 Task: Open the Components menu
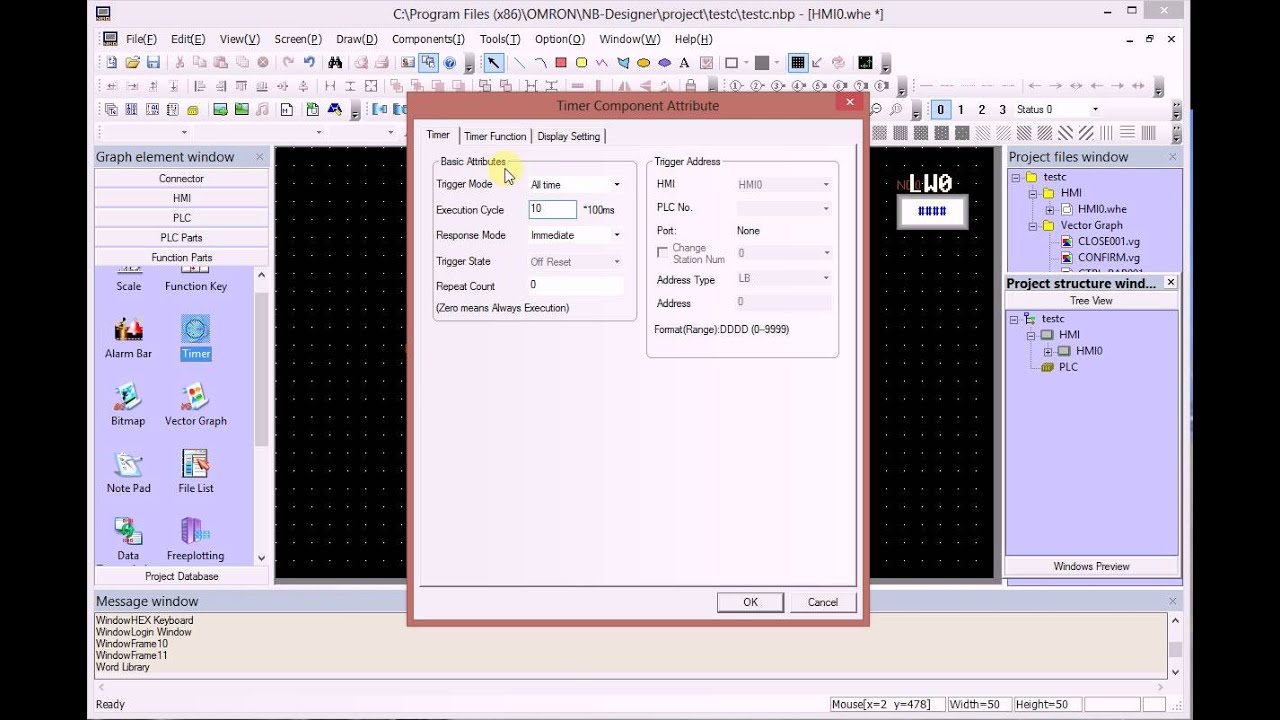click(x=428, y=39)
